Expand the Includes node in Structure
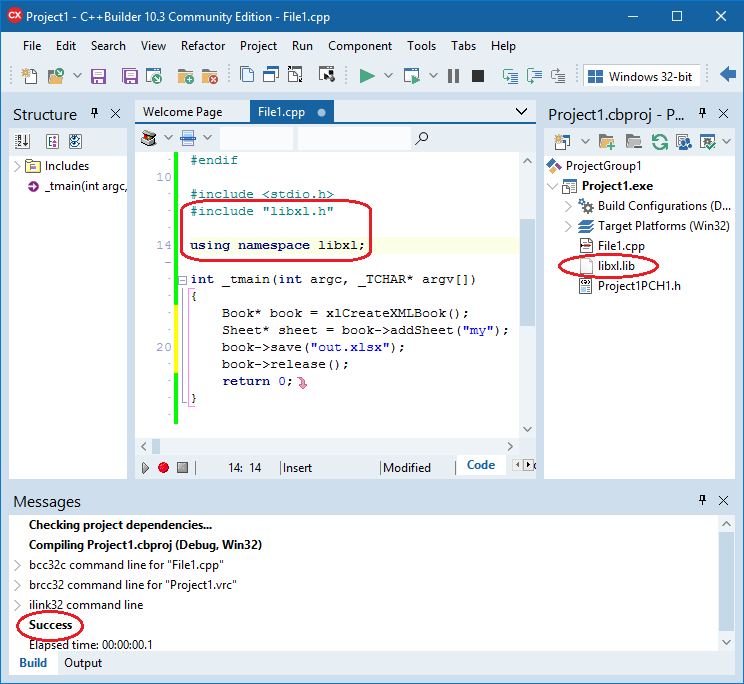The height and width of the screenshot is (684, 744). coord(17,166)
